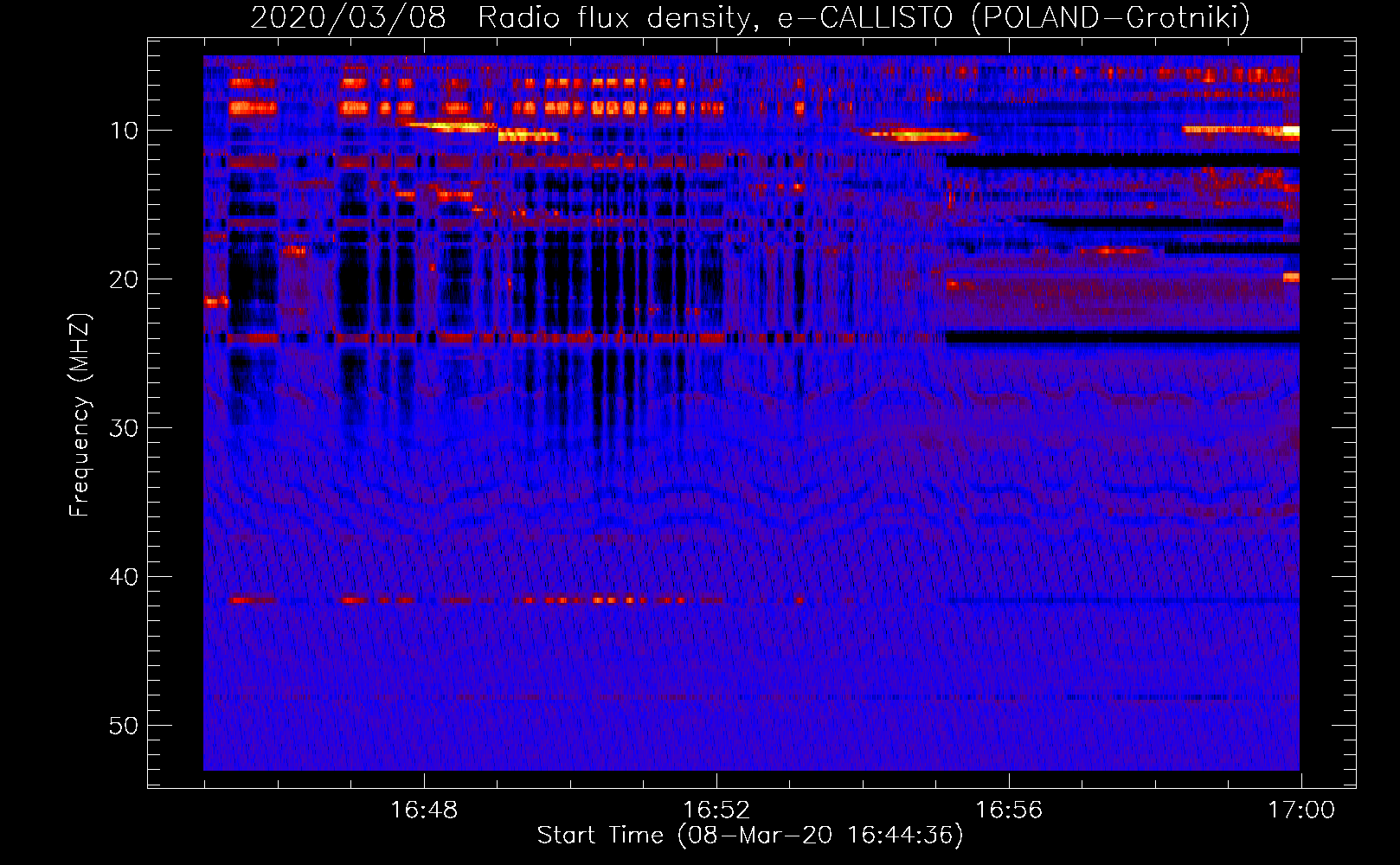Screen dimensions: 1400x865
Task: Click the '17:00' time tick label
Action: click(x=1301, y=811)
